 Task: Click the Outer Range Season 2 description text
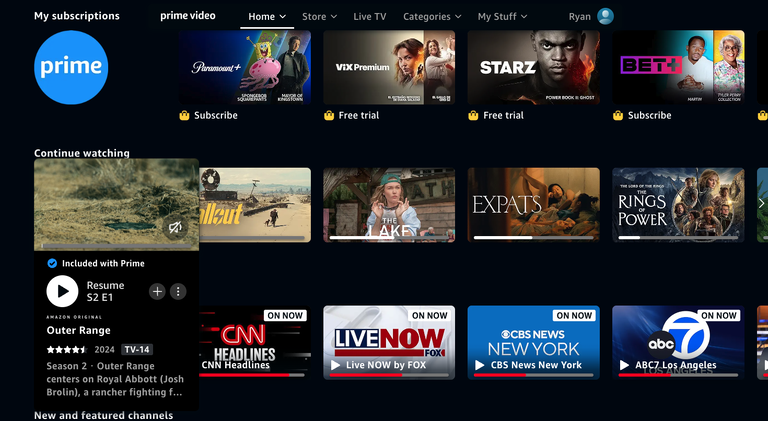[x=115, y=379]
